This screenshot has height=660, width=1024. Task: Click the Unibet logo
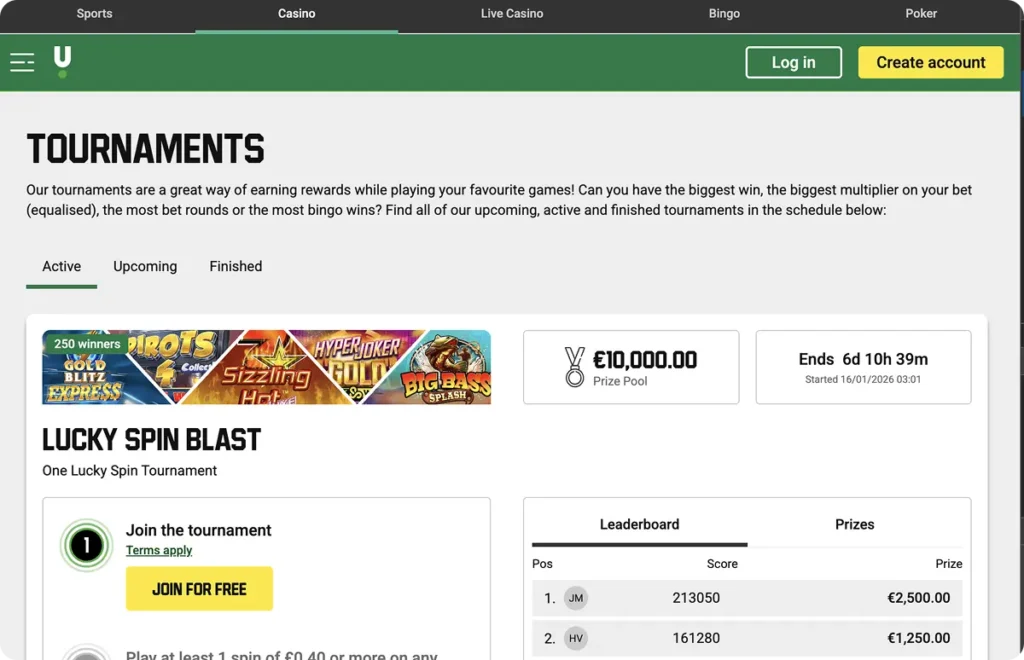click(61, 61)
